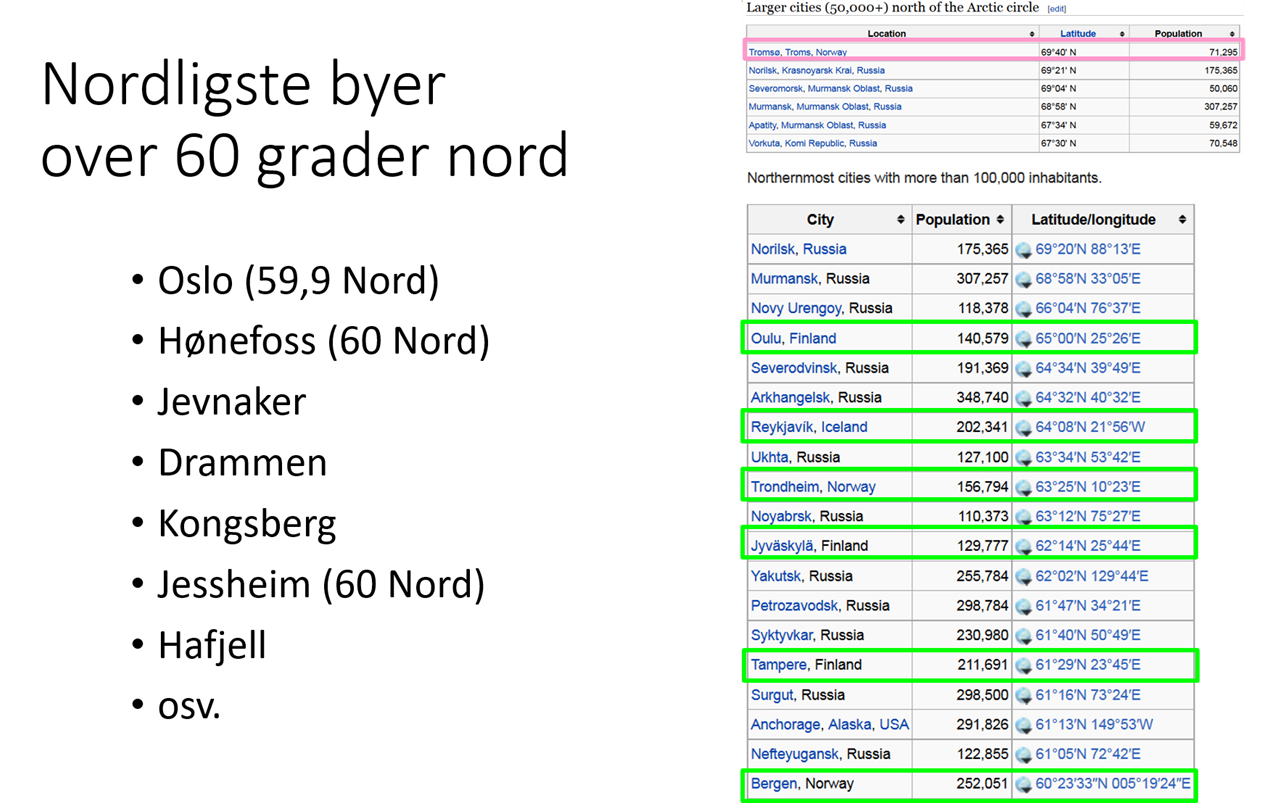This screenshot has height=803, width=1280.
Task: Open the Trondheim city link
Action: [787, 487]
